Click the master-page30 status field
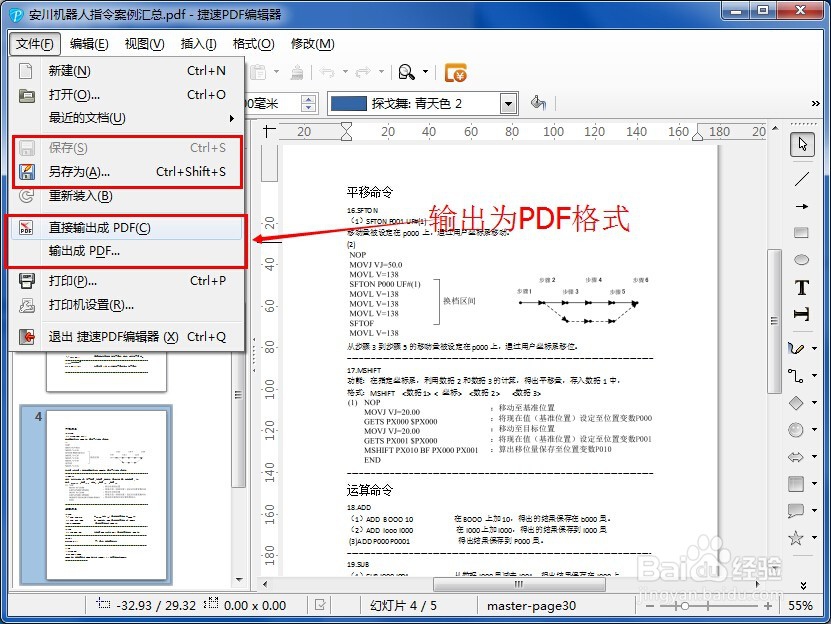This screenshot has height=624, width=831. coord(531,605)
